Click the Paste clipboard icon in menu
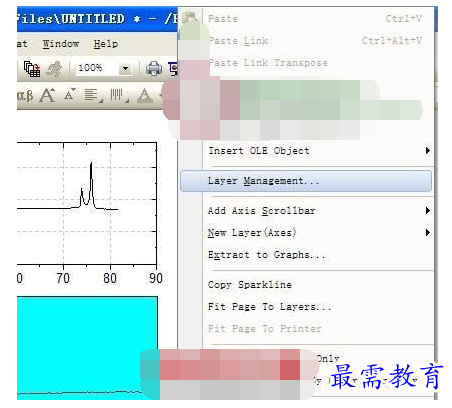 tap(189, 17)
